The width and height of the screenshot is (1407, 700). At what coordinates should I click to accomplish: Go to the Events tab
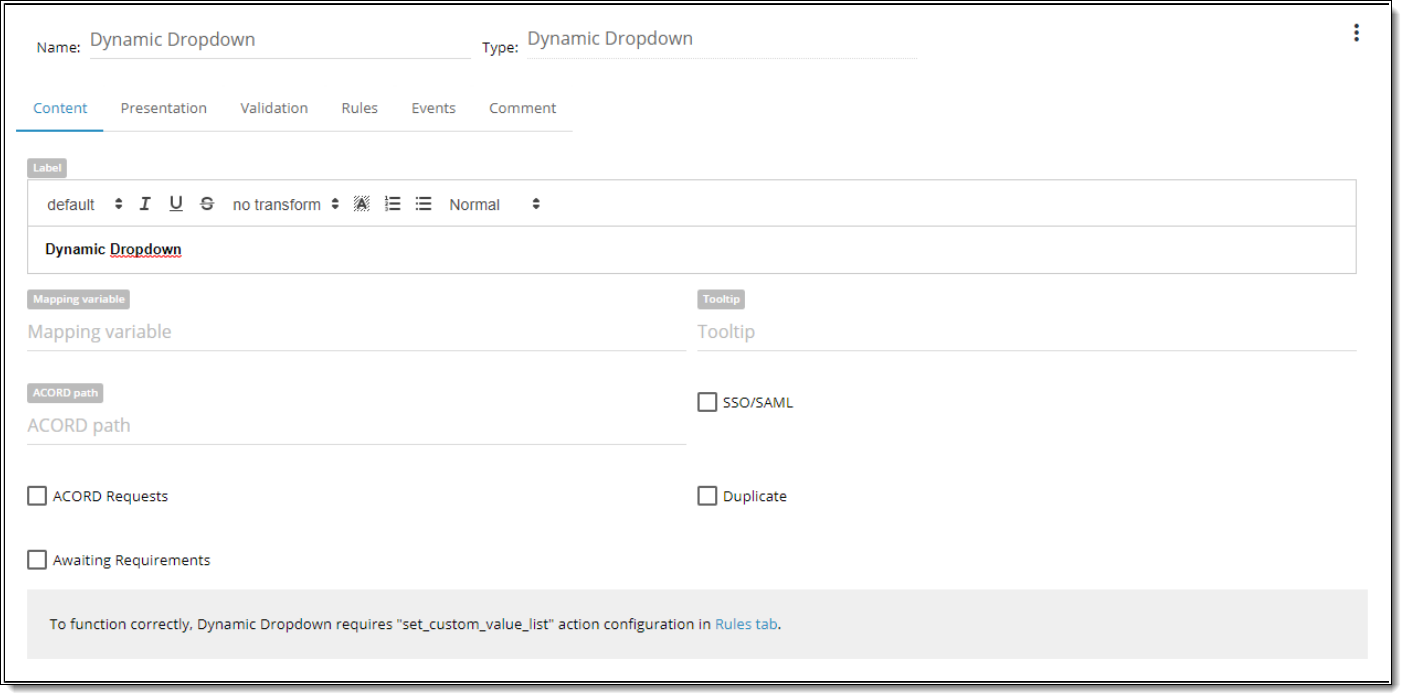pos(433,108)
